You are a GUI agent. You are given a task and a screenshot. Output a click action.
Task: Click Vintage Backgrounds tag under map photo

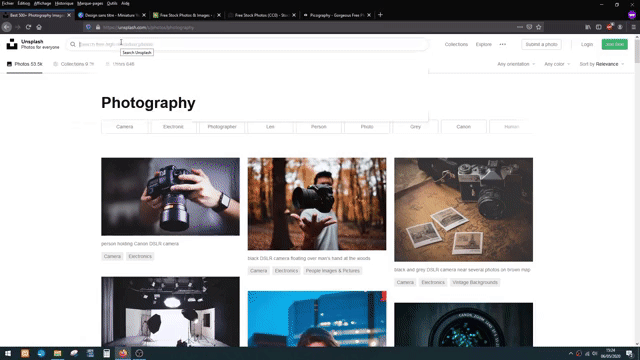[475, 282]
